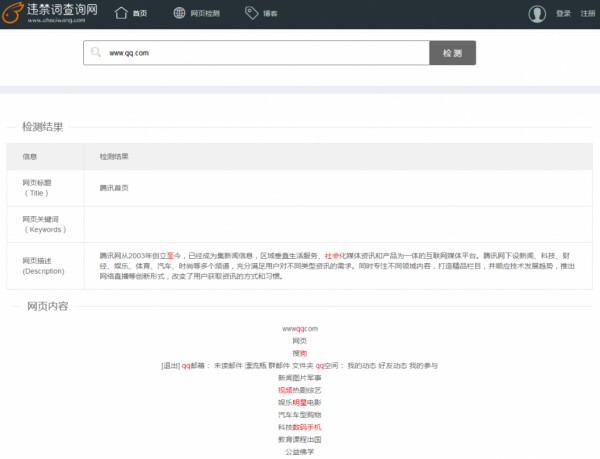
Task: Open the 注册 link
Action: 586,14
